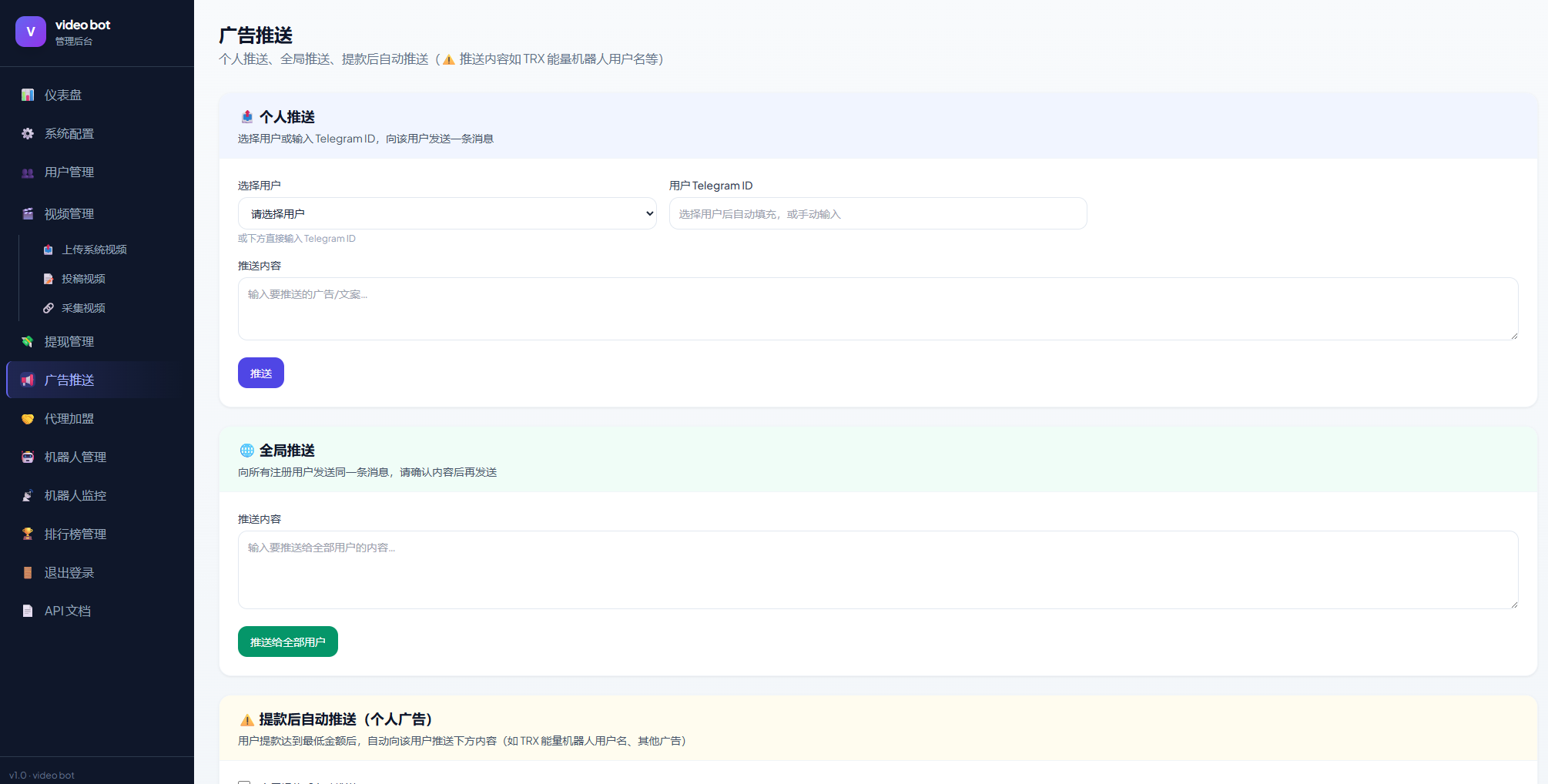Click the 排行榜管理 trophy icon
This screenshot has width=1548, height=784.
pos(28,534)
